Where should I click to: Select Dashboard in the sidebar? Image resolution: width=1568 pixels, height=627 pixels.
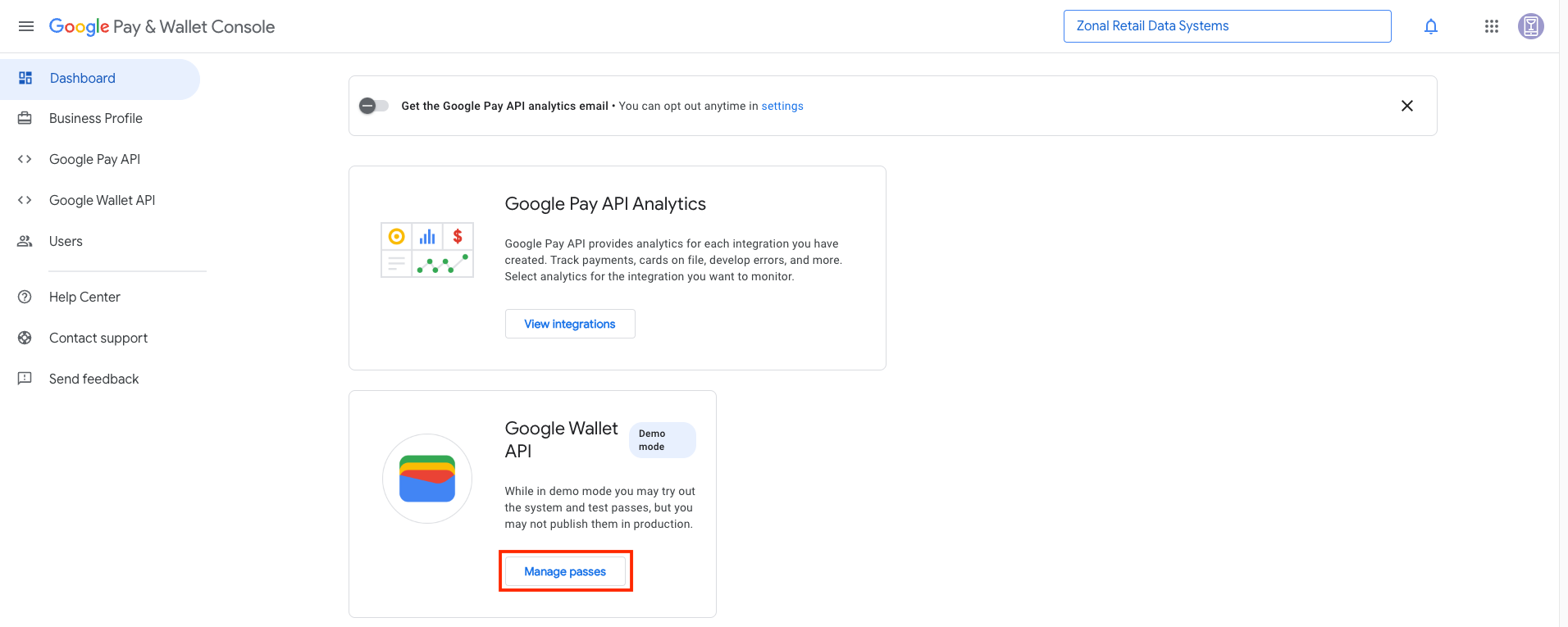[x=83, y=79]
